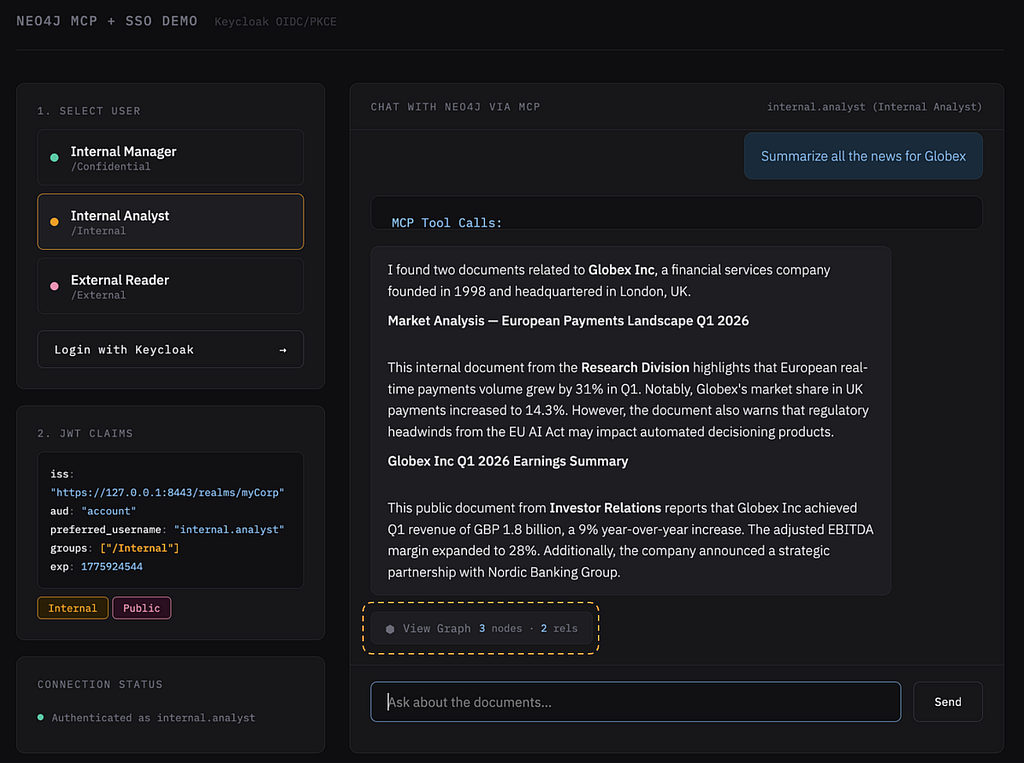The image size is (1024, 763).
Task: Click the pink dot beside External Reader
Action: click(x=54, y=286)
